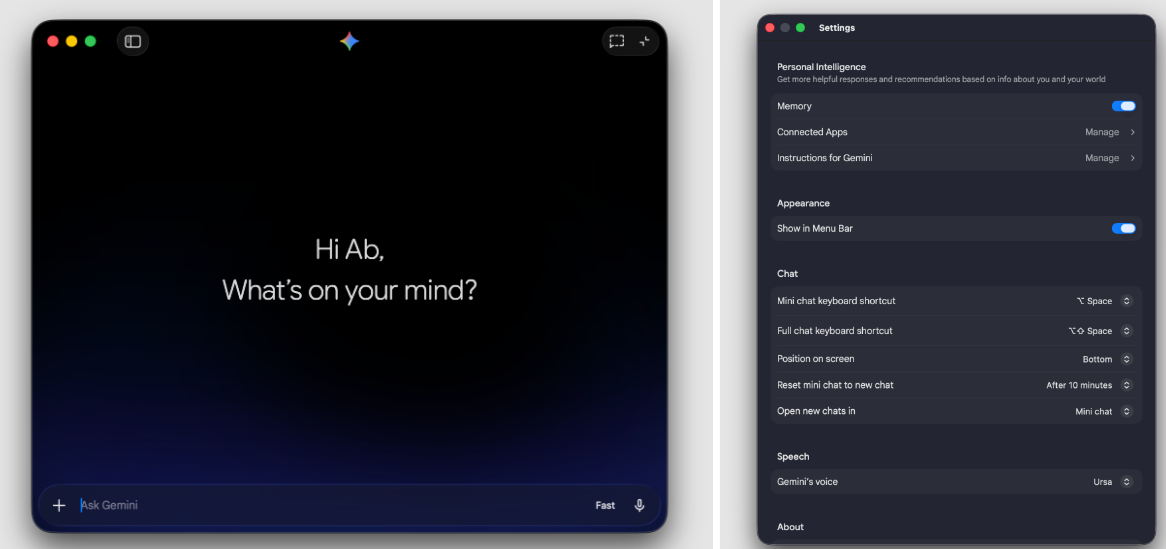1166x549 pixels.
Task: Click Manage next to Connected Apps
Action: tap(1102, 132)
